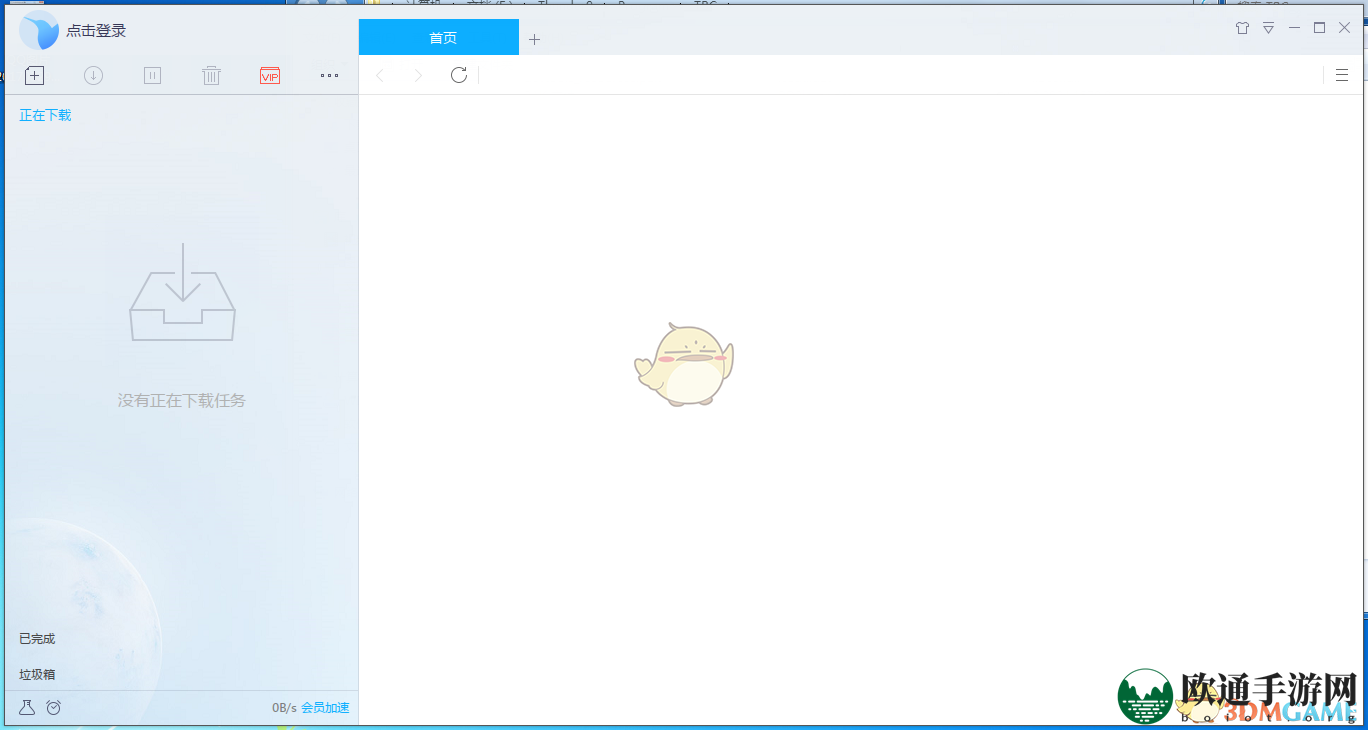Create a new download task
The height and width of the screenshot is (730, 1368).
click(x=35, y=75)
